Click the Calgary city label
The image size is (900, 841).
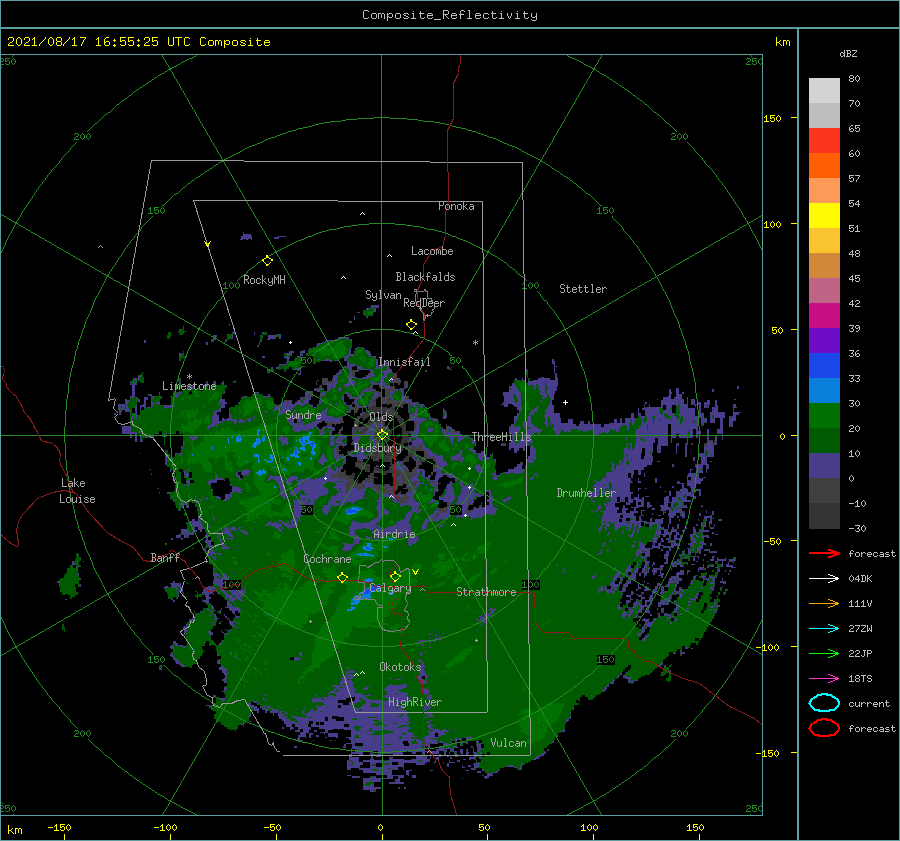coord(390,588)
